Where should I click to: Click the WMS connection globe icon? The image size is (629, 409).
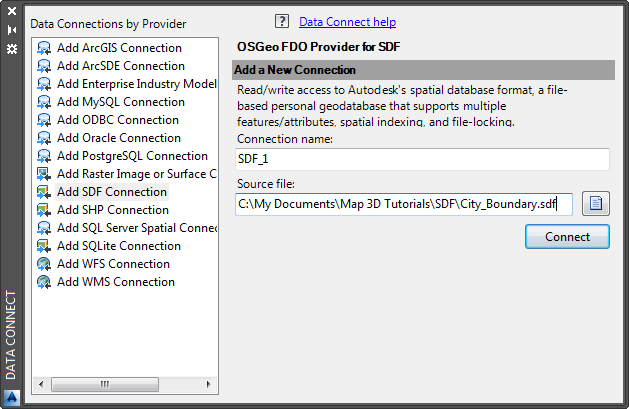pyautogui.click(x=44, y=282)
